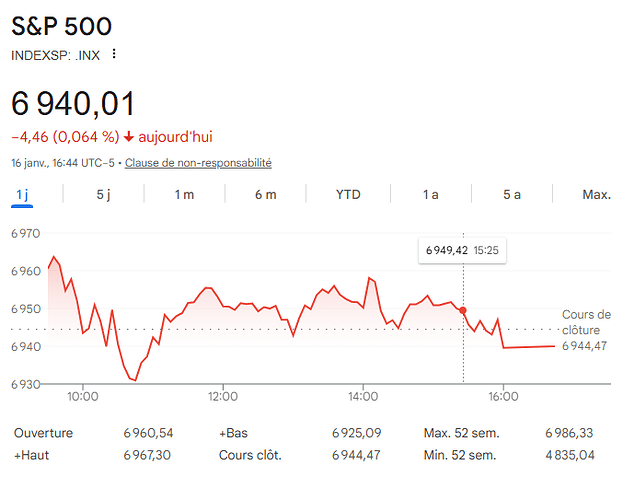Click the Ouverture value 6 960,54

(148, 433)
